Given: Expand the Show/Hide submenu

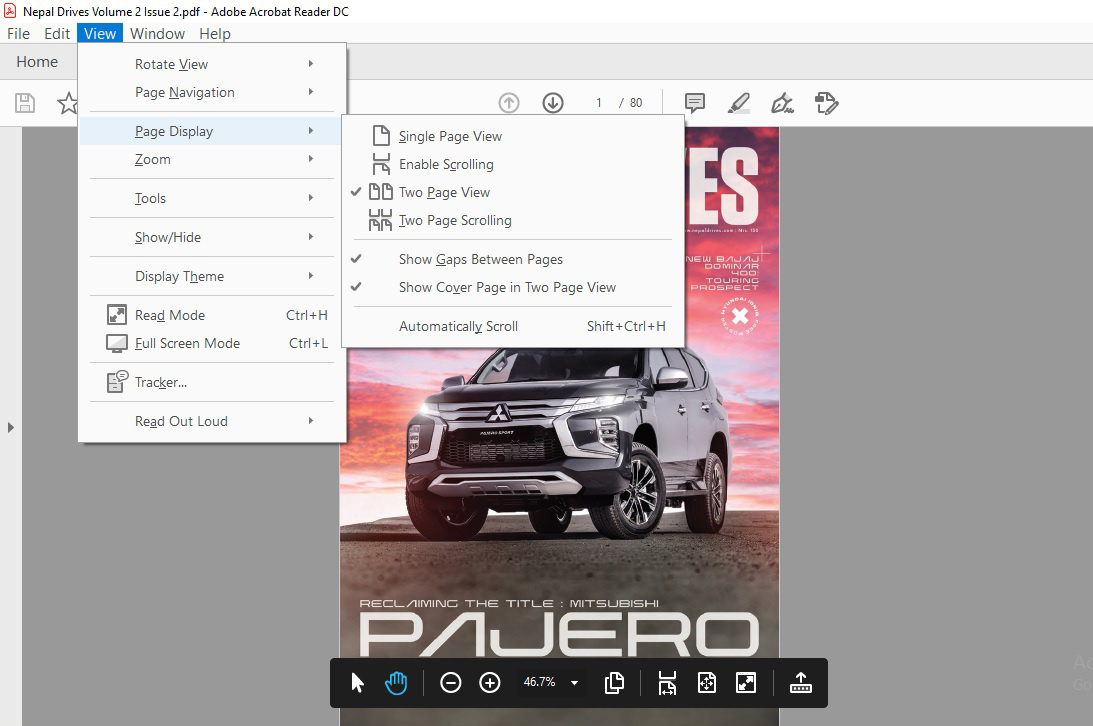Looking at the screenshot, I should click(x=212, y=237).
